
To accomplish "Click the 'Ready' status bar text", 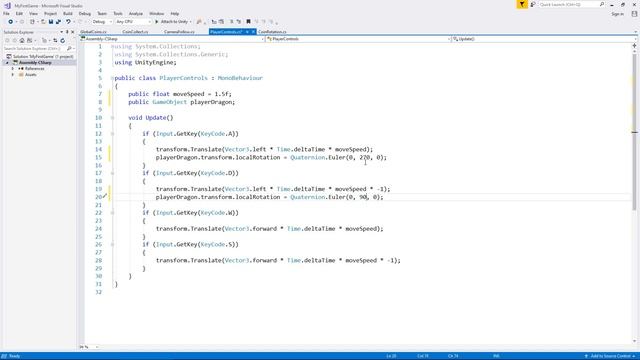I will (14, 356).
